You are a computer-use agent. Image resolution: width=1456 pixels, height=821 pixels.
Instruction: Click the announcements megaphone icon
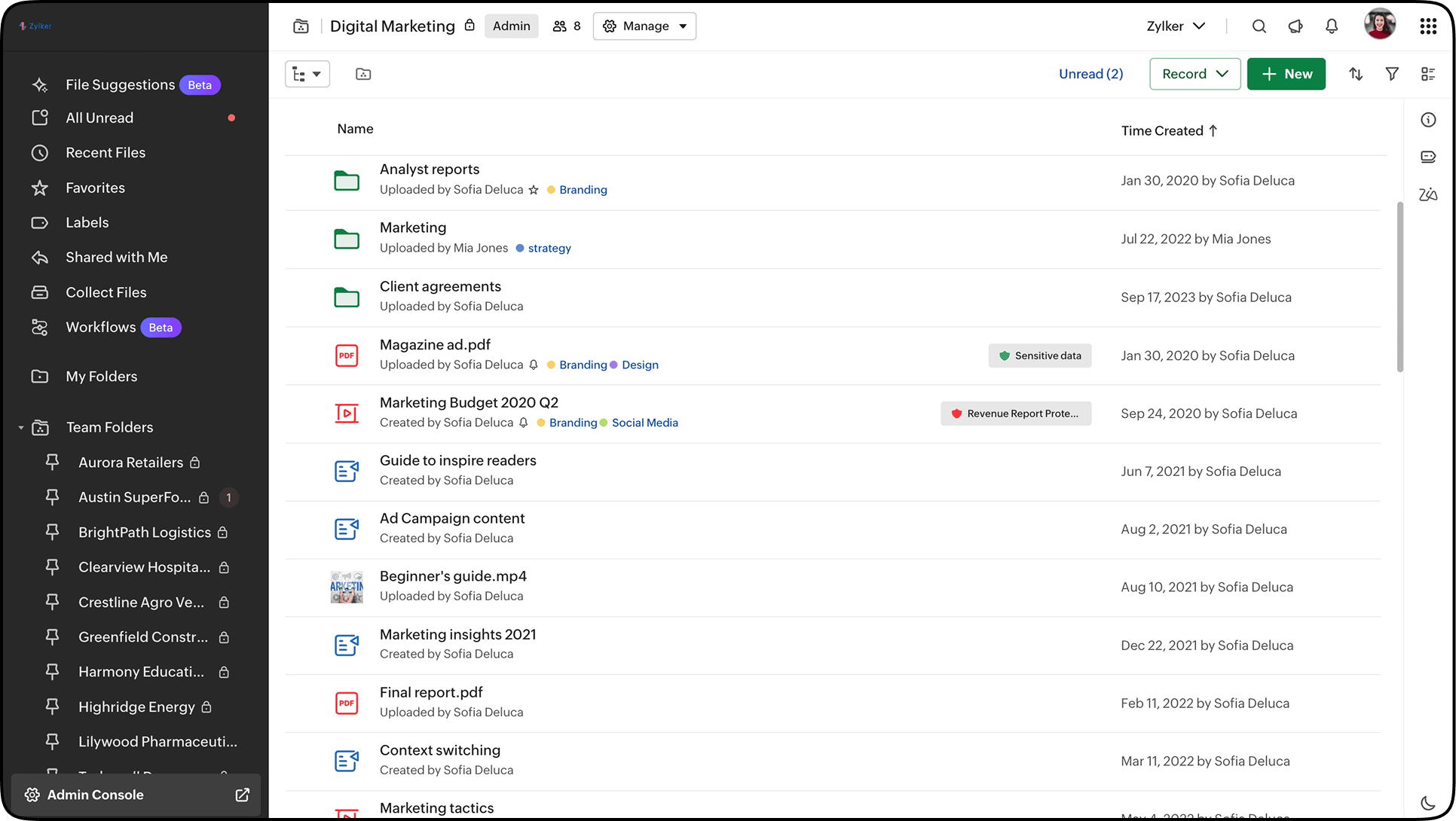click(1295, 26)
